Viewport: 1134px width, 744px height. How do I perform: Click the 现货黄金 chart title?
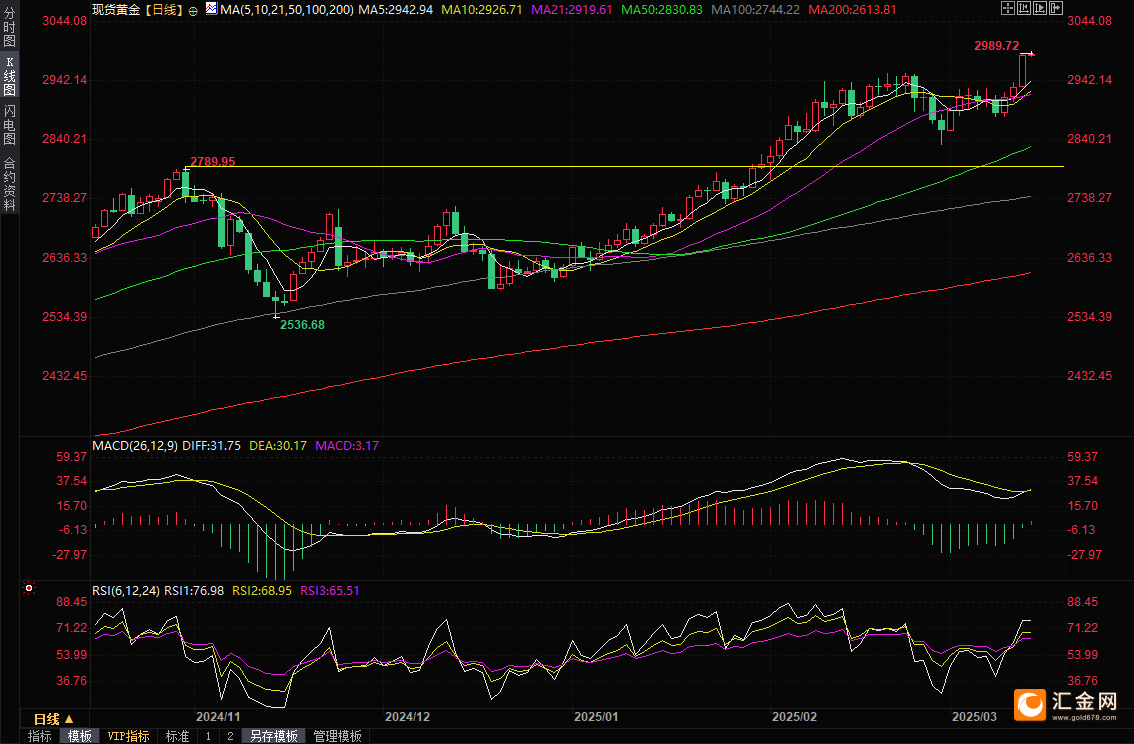116,10
